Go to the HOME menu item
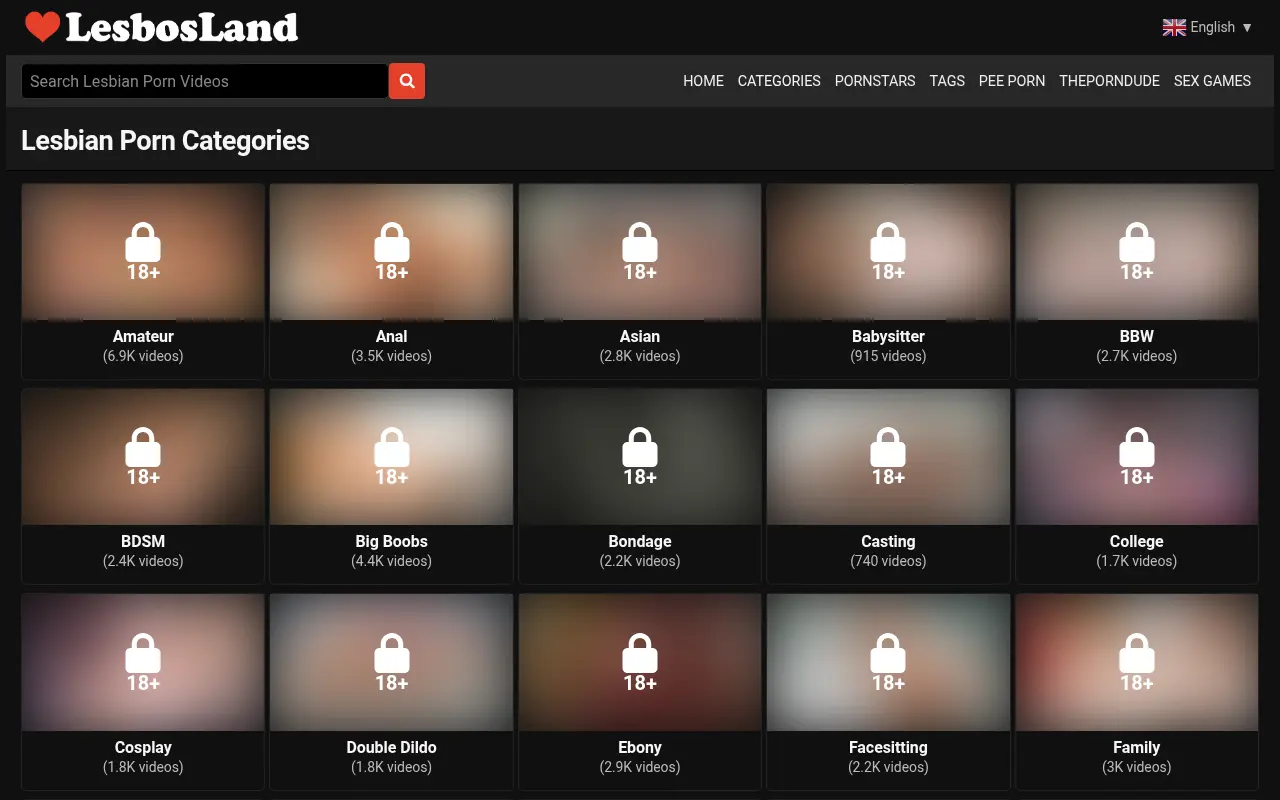This screenshot has height=800, width=1280. pos(703,81)
